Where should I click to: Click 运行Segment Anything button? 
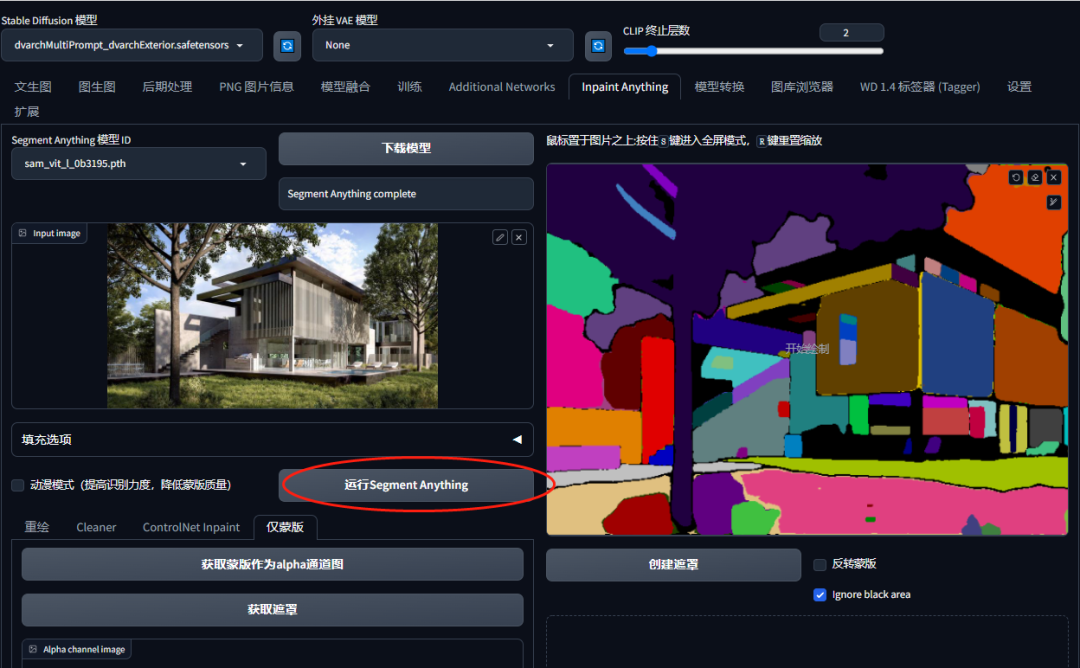(x=406, y=486)
